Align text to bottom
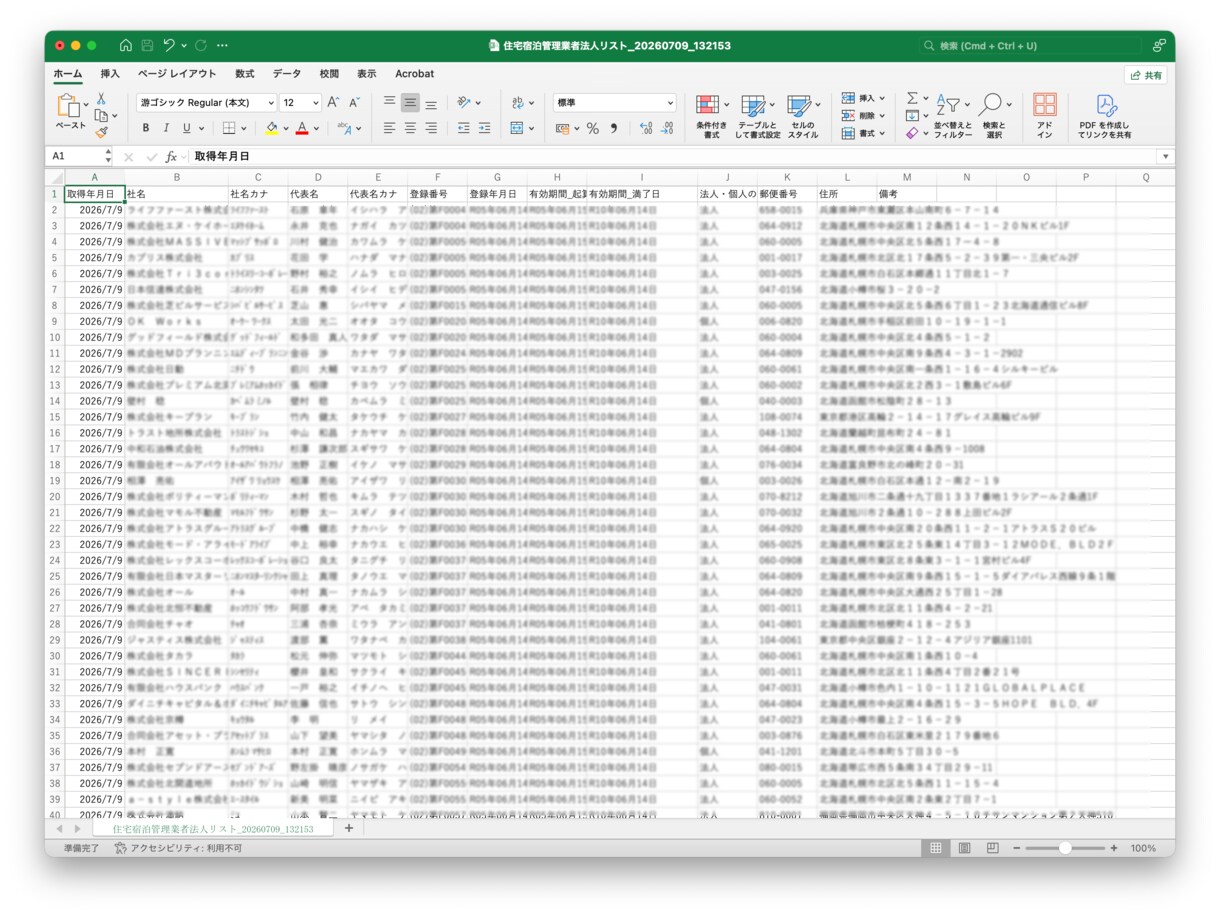 coord(431,103)
